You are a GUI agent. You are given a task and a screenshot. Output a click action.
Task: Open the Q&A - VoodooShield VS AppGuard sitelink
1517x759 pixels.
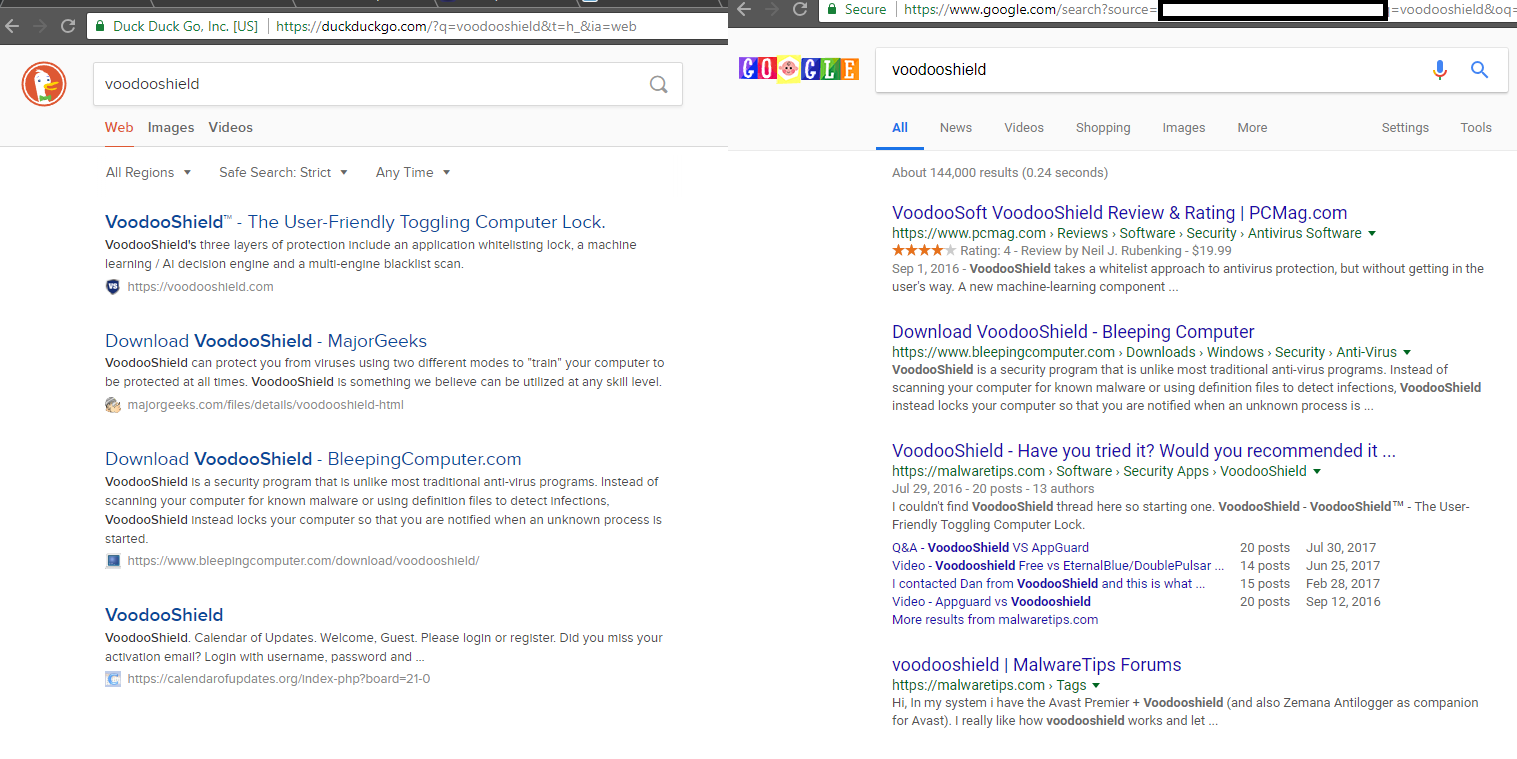click(990, 548)
